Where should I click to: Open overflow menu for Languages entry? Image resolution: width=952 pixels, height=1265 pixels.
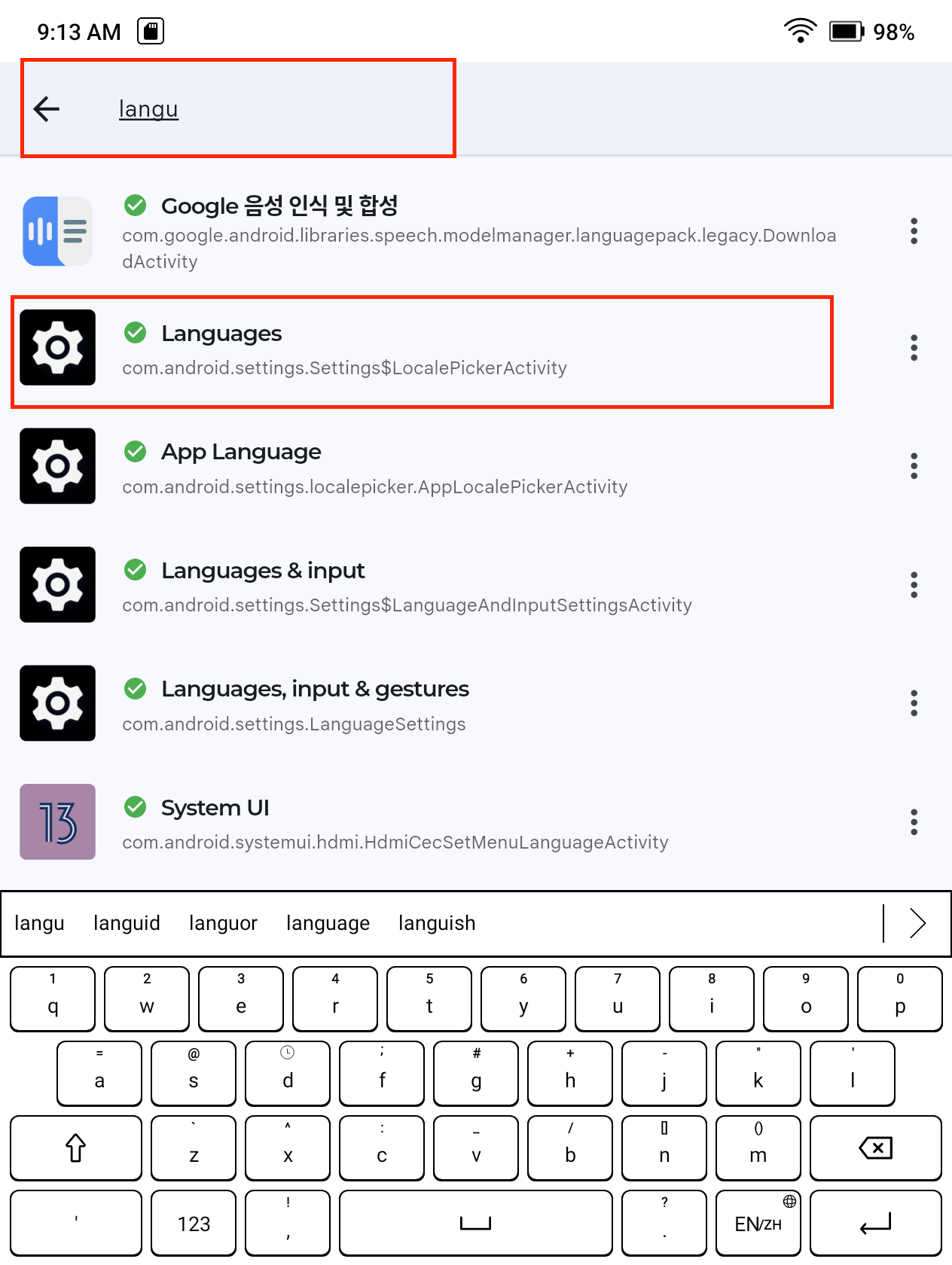(914, 348)
